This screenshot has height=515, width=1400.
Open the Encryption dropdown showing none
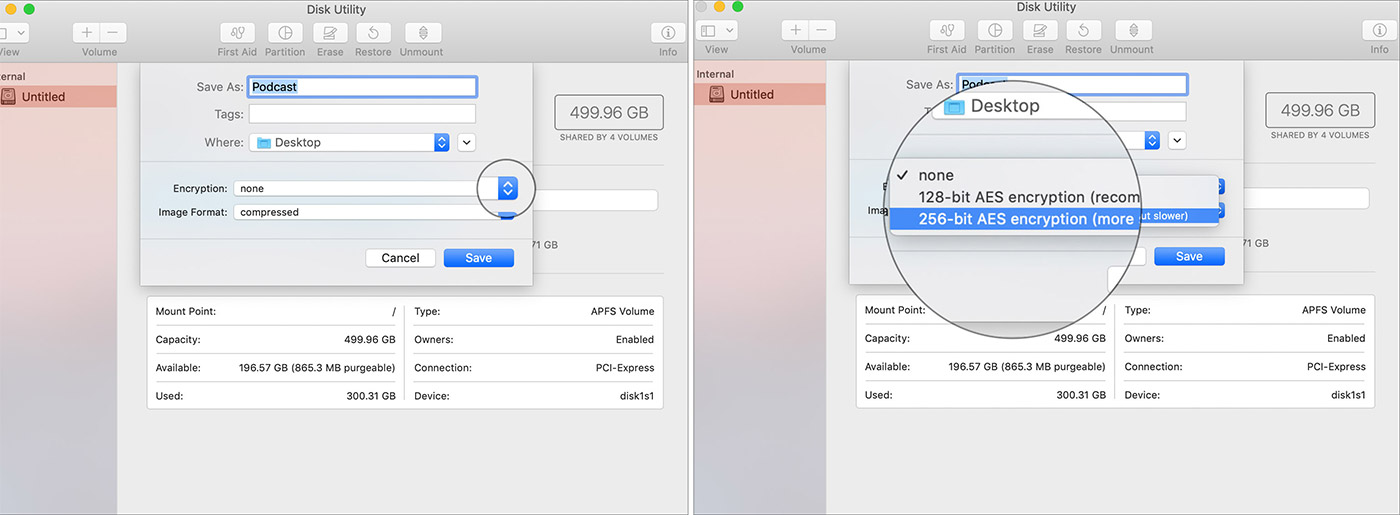375,188
